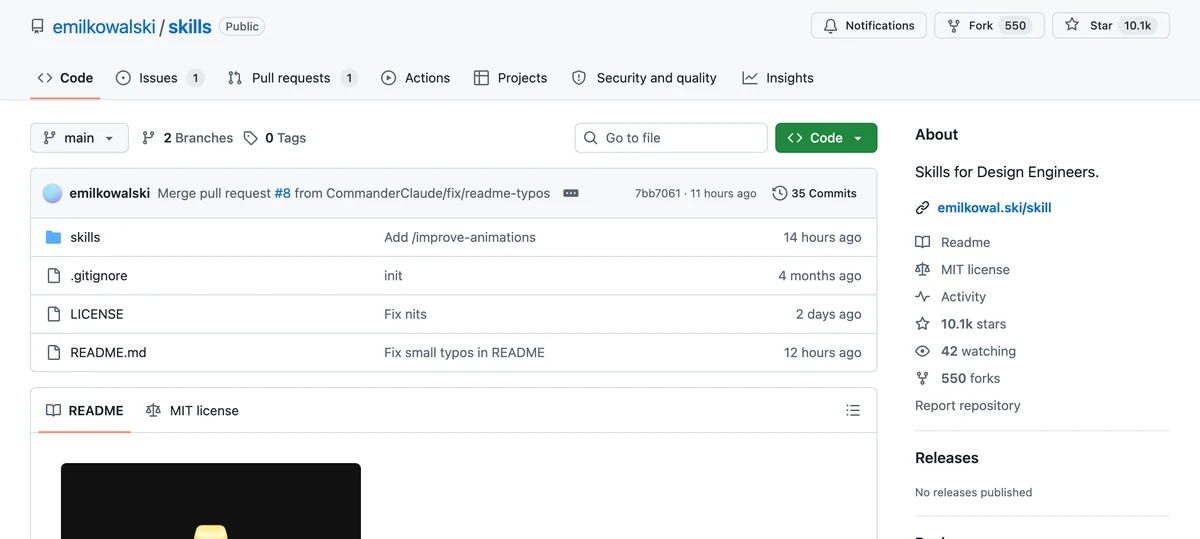Viewport: 1200px width, 539px height.
Task: Open the .gitignore file
Action: pos(99,276)
